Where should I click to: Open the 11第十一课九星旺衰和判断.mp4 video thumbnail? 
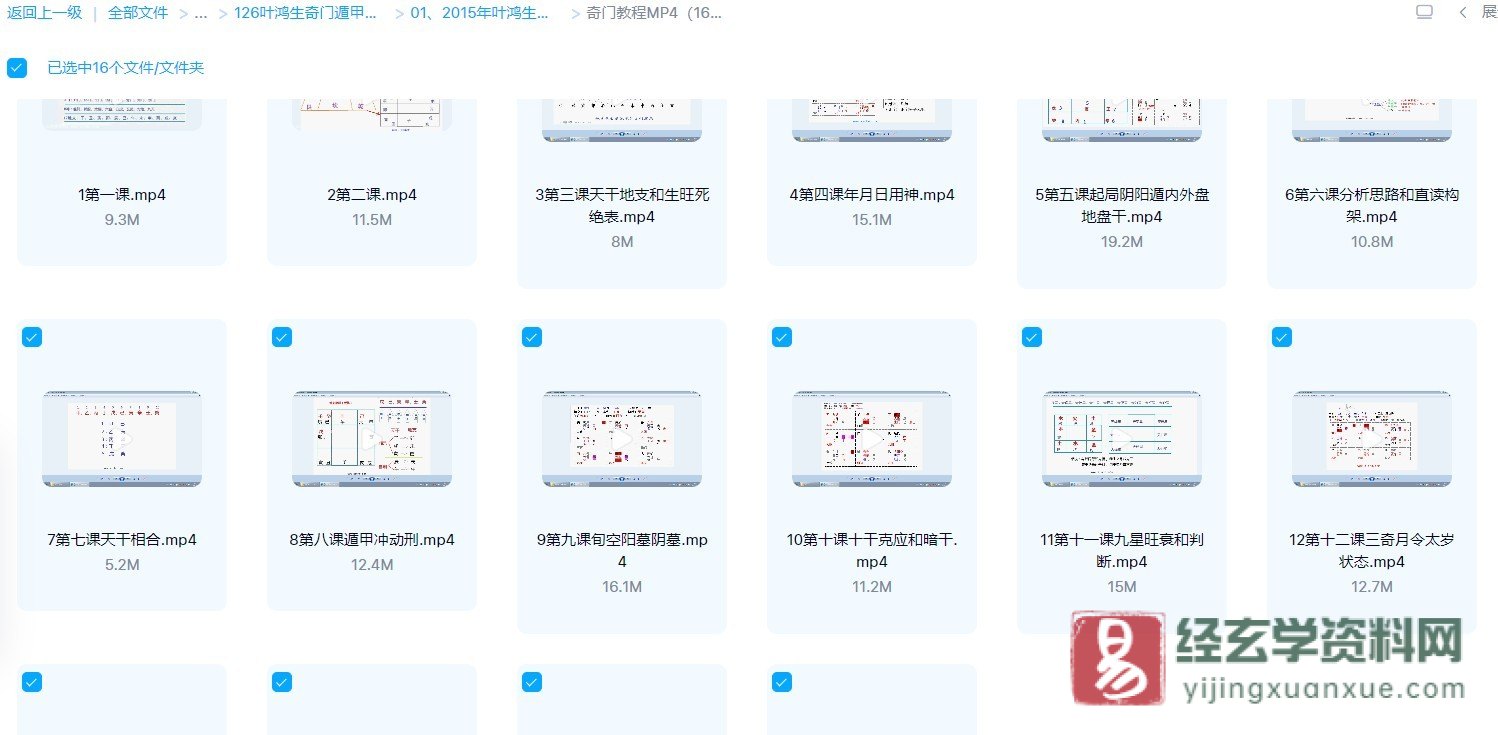click(1122, 440)
